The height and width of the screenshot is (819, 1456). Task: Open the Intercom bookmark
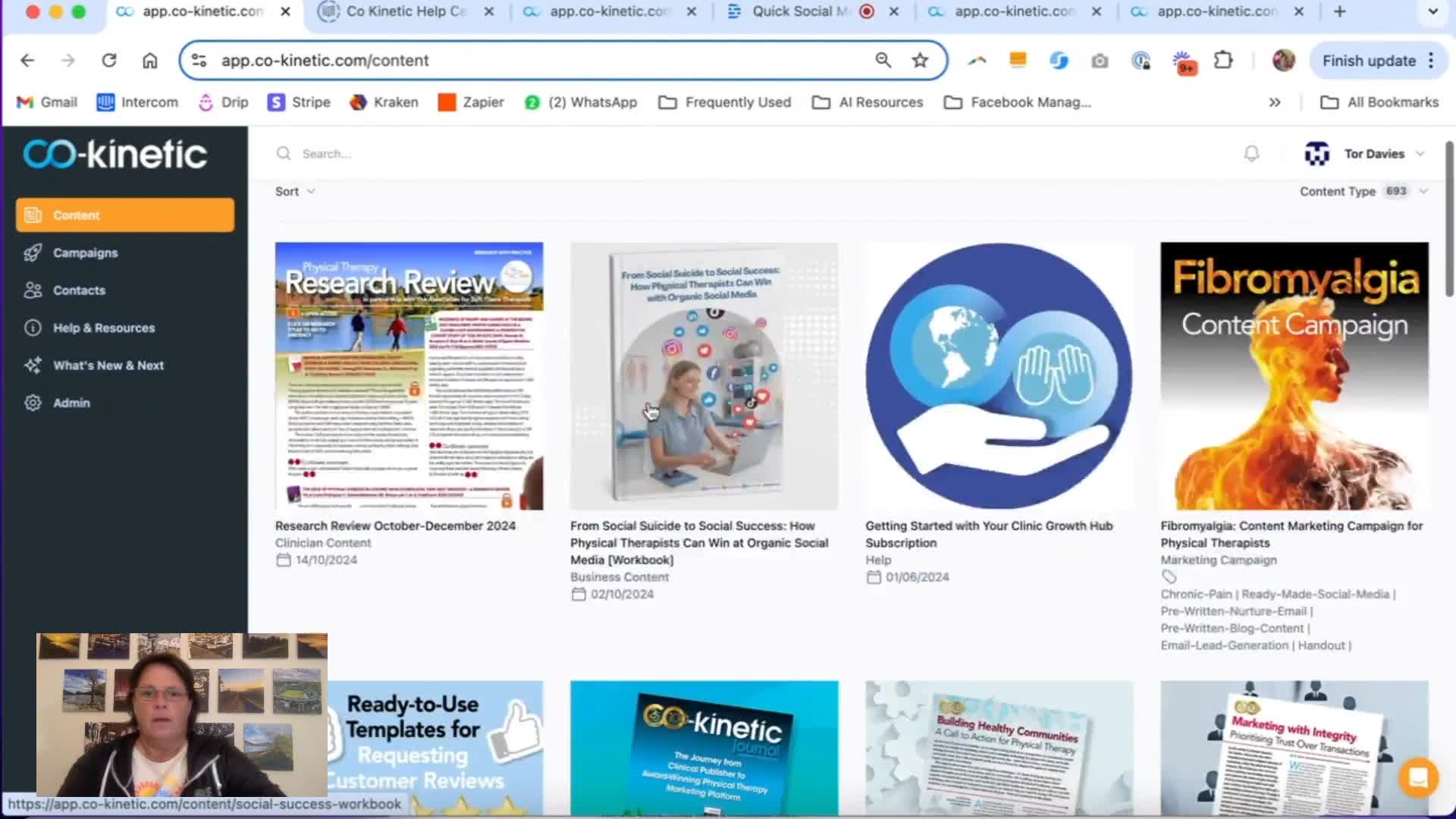[137, 102]
